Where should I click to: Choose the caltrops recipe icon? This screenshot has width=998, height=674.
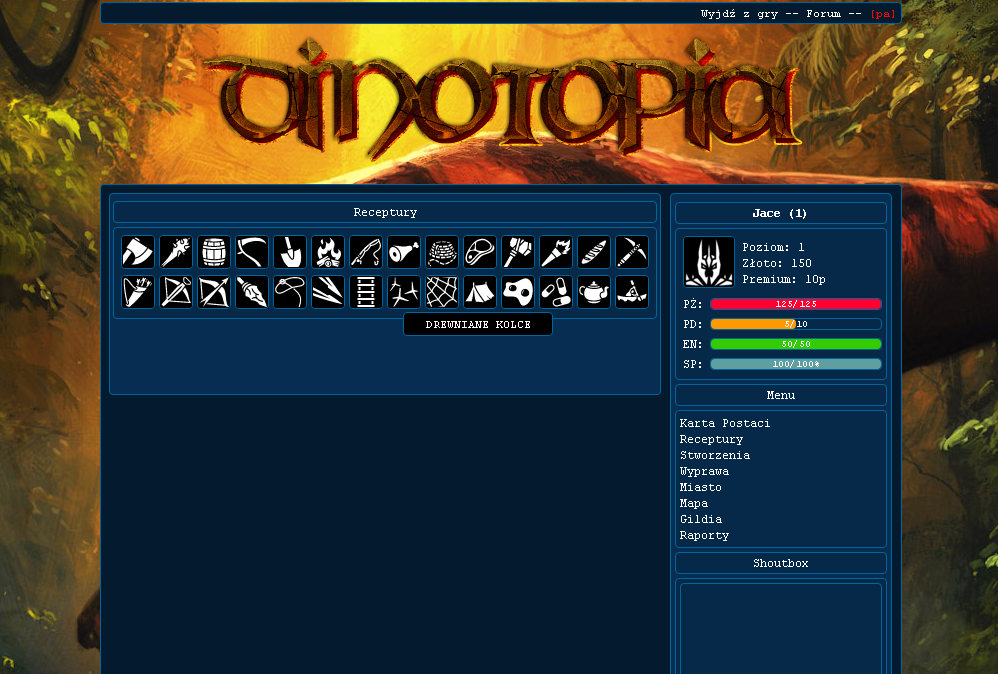(404, 291)
